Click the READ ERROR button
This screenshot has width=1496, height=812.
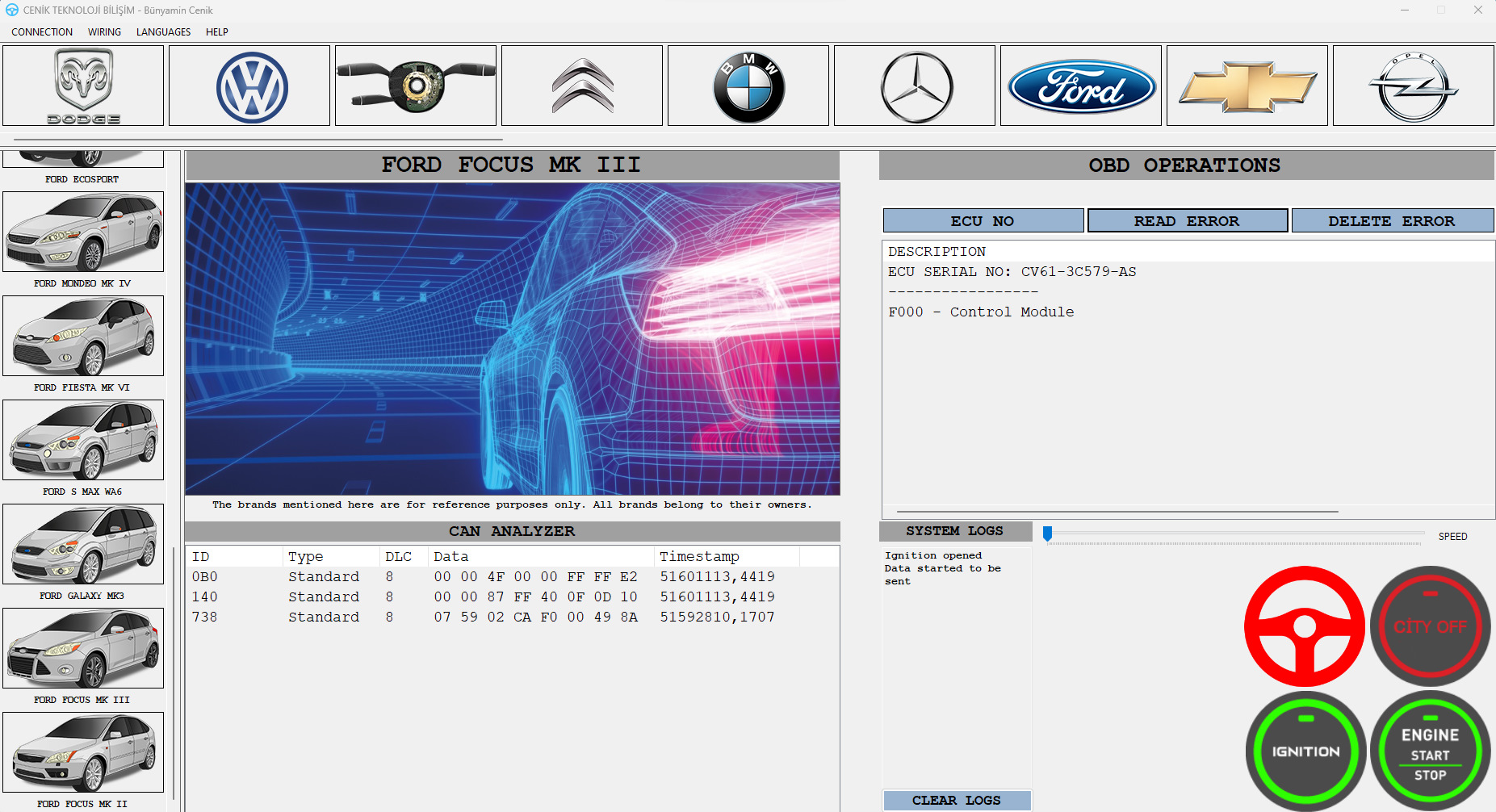(x=1188, y=220)
